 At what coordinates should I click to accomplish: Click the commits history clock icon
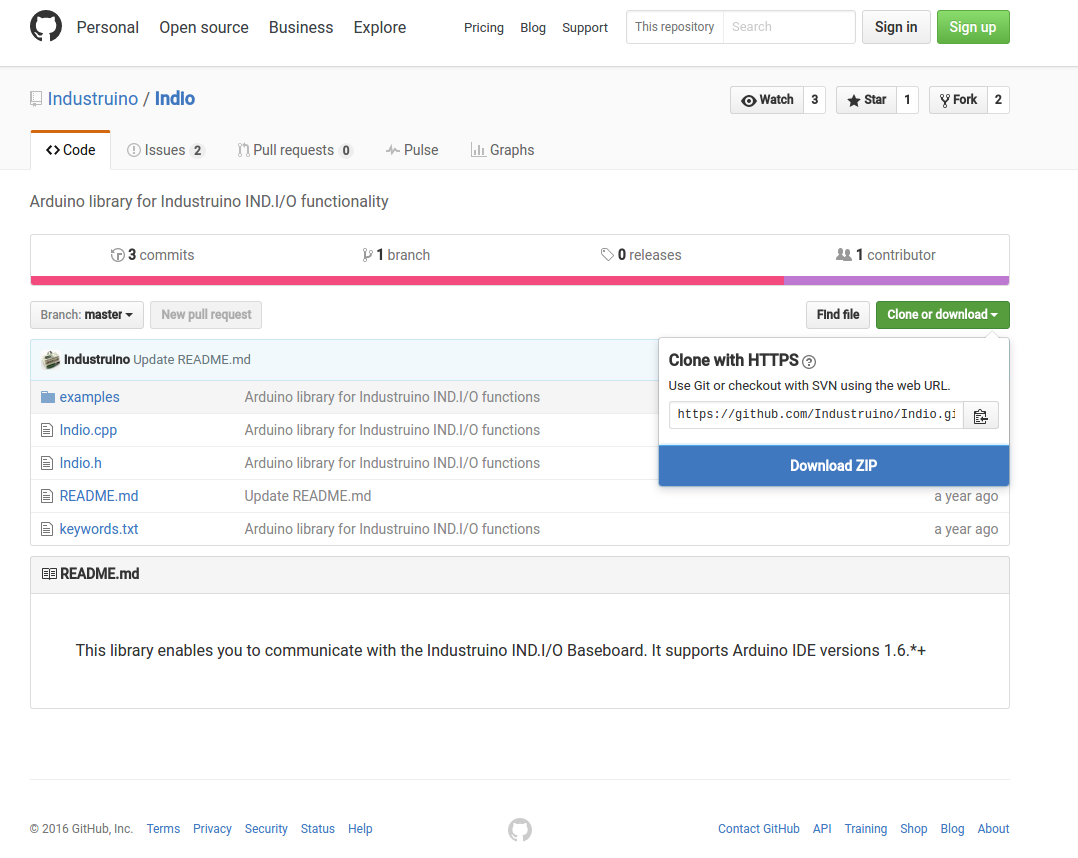(x=118, y=255)
